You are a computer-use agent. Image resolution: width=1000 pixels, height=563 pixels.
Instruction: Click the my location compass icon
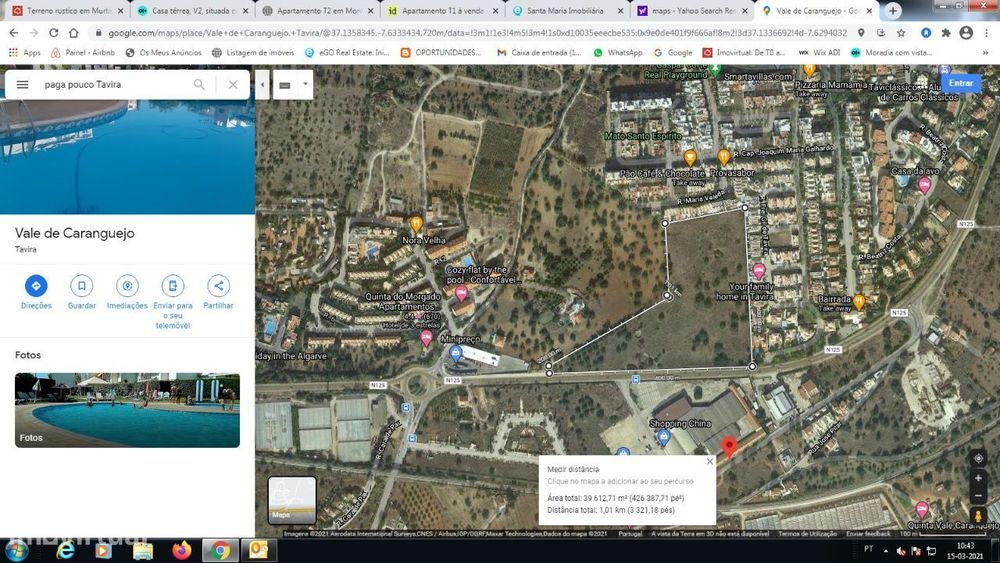(x=978, y=458)
